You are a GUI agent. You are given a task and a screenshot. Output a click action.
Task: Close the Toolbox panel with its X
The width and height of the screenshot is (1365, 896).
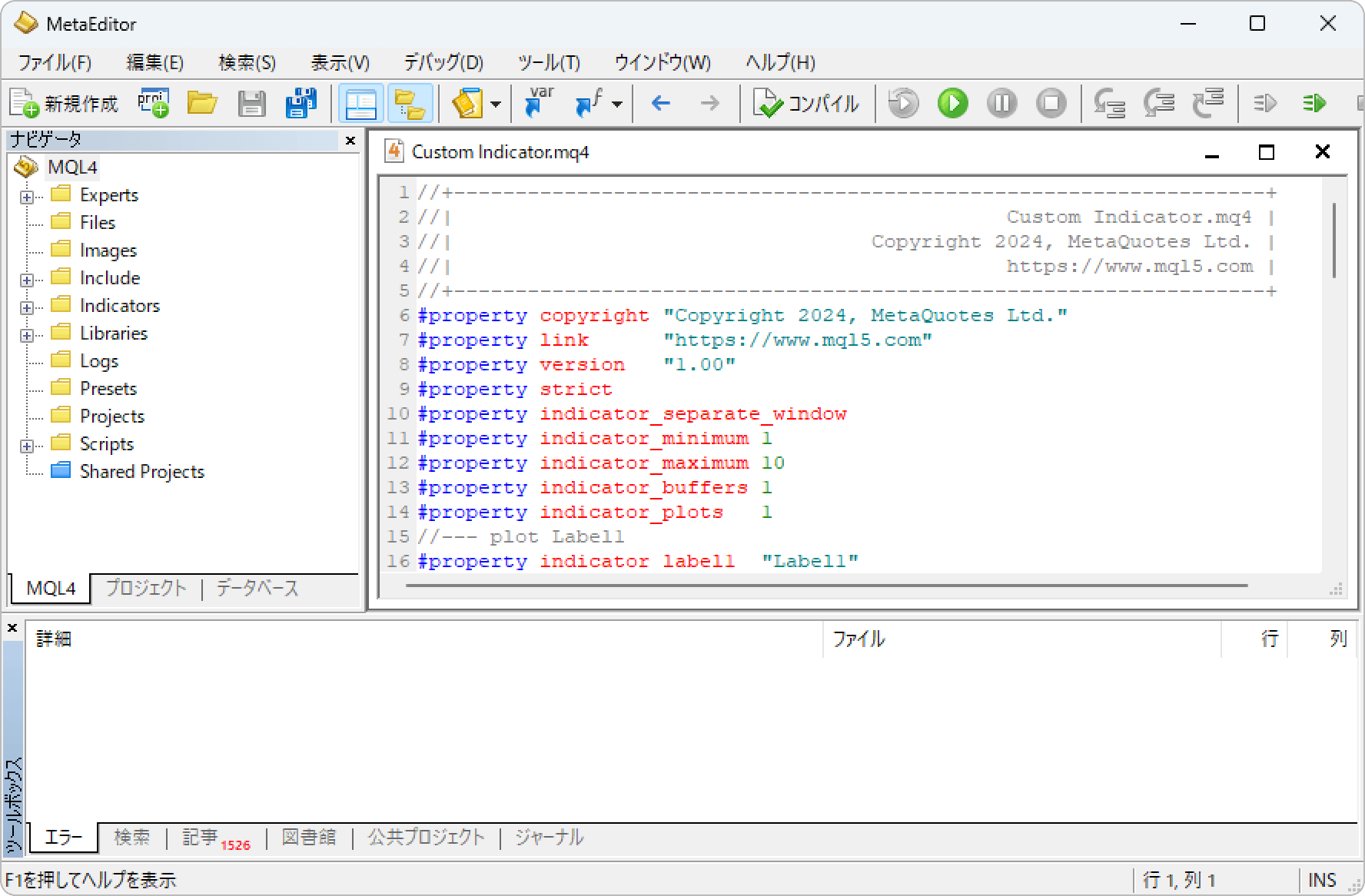click(12, 628)
